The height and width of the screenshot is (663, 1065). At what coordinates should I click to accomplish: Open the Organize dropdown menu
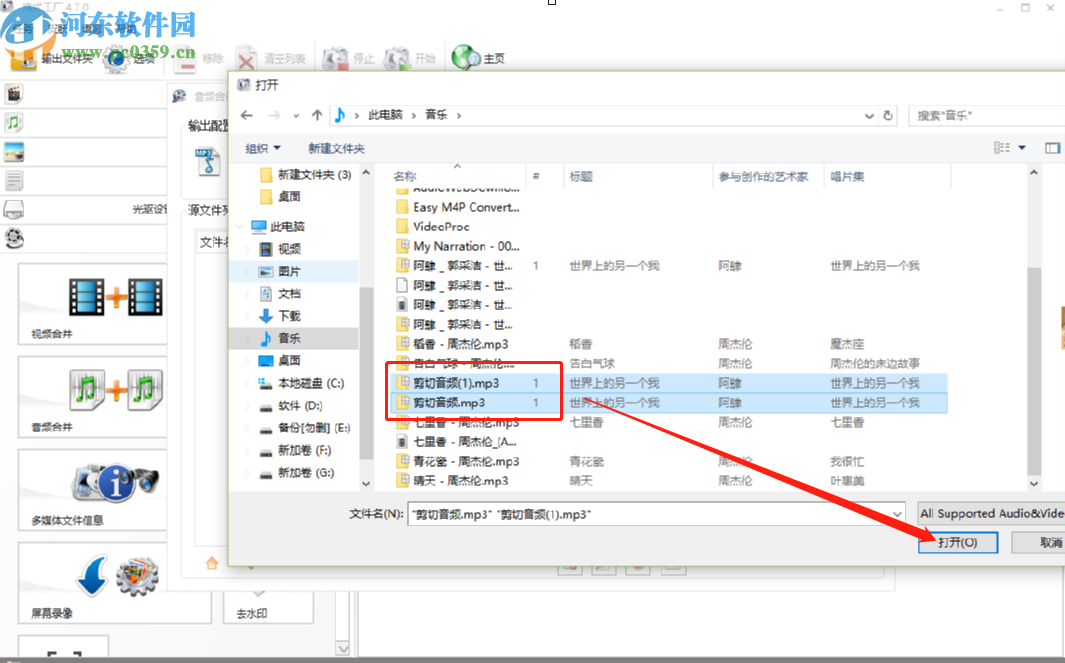[262, 148]
